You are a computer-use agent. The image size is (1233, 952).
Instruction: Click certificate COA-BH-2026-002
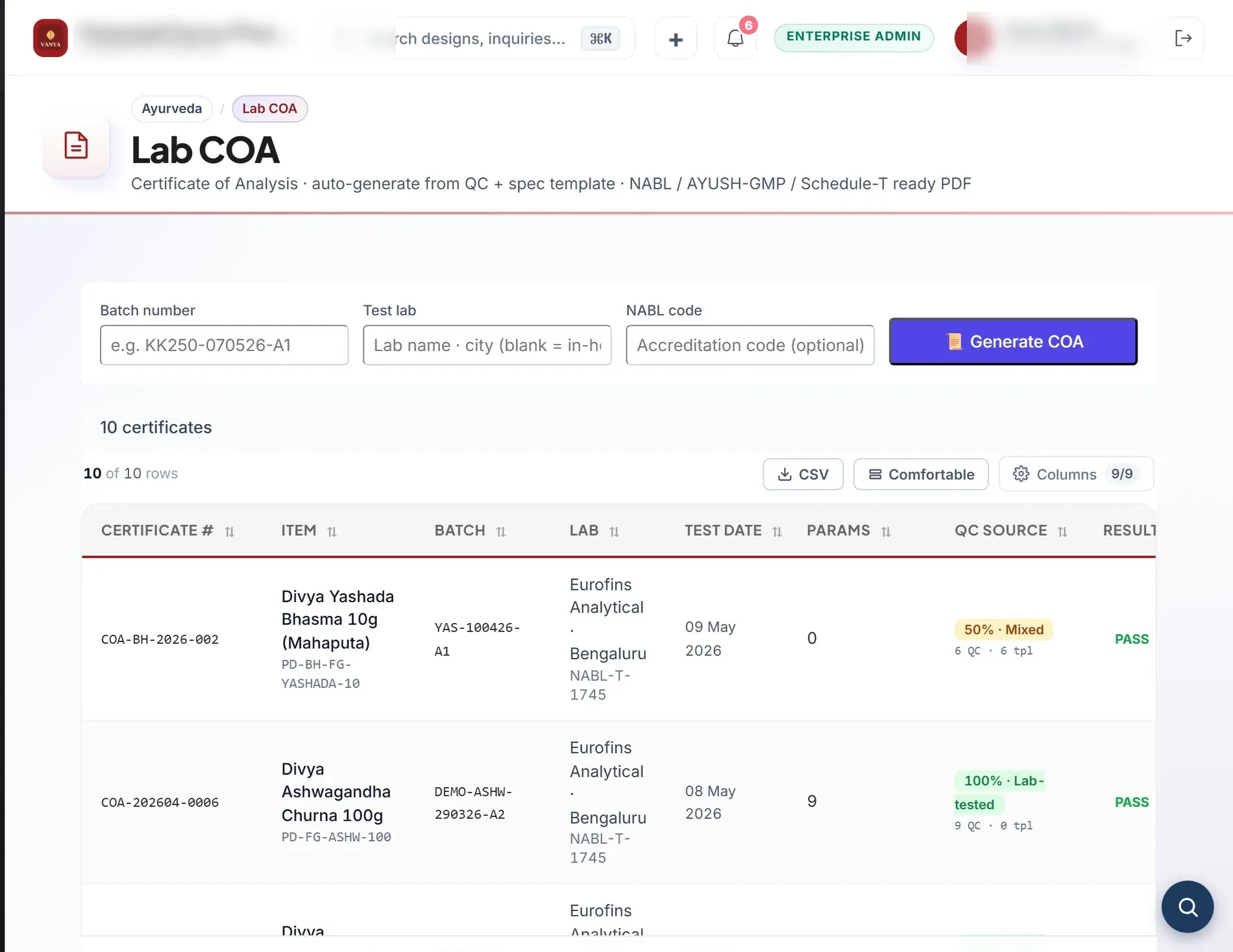pos(160,639)
